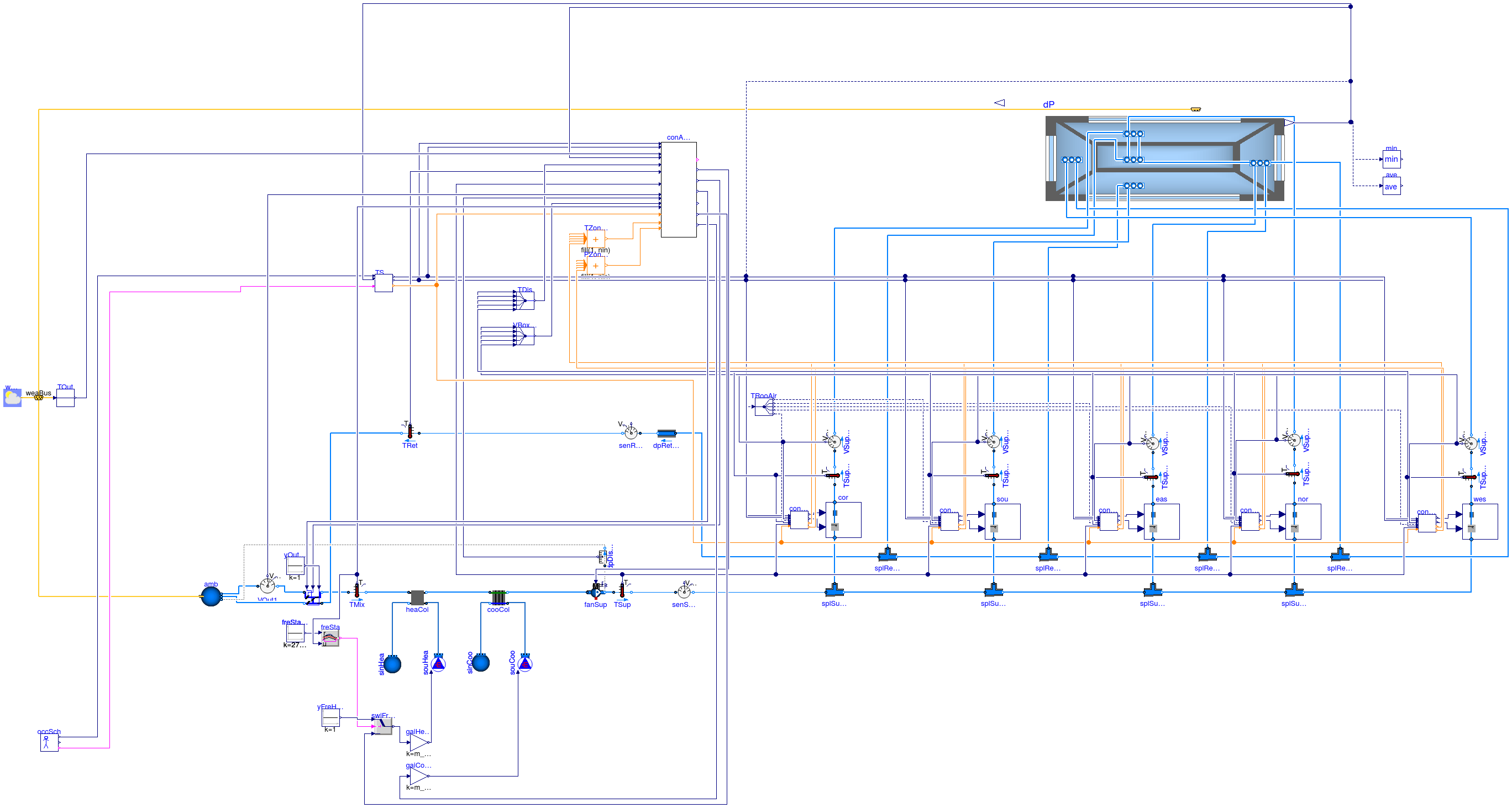
Task: Select the VSup flow sensor above cor
Action: tap(834, 442)
